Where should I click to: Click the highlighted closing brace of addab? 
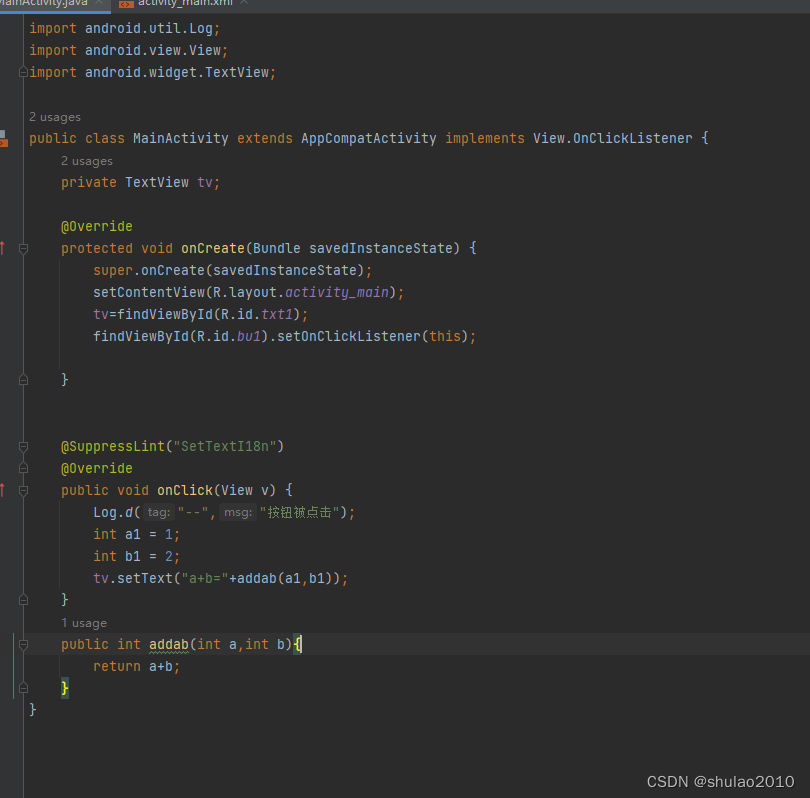coord(65,688)
